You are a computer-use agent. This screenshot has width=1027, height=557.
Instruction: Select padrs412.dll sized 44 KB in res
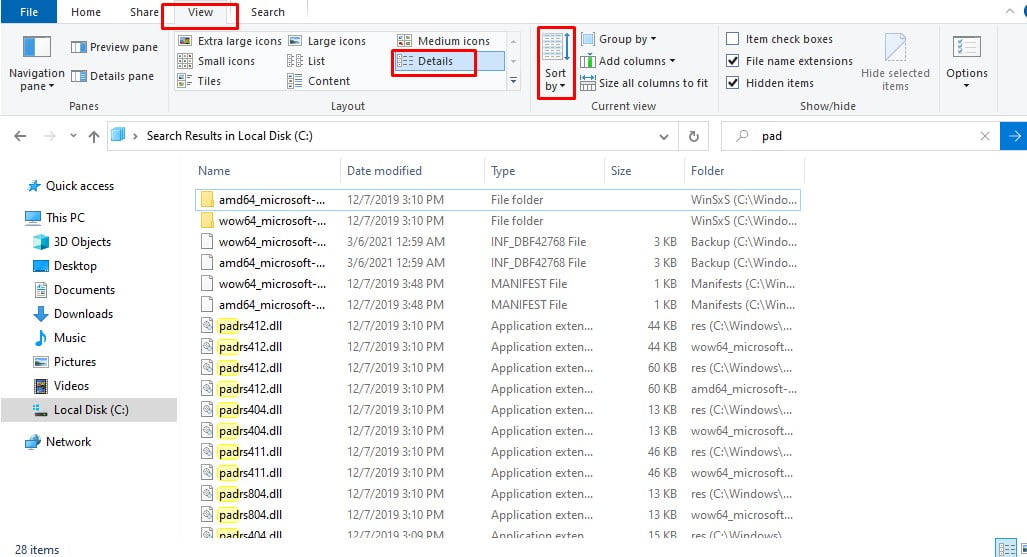[x=498, y=326]
